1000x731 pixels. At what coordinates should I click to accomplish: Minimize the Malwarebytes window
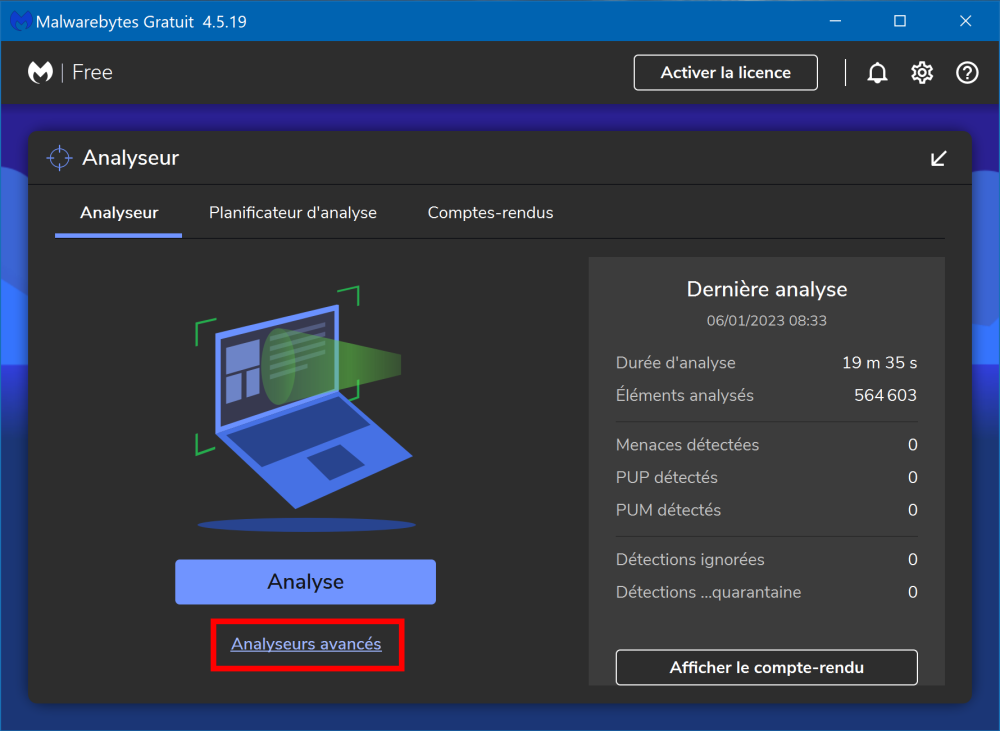click(x=835, y=21)
